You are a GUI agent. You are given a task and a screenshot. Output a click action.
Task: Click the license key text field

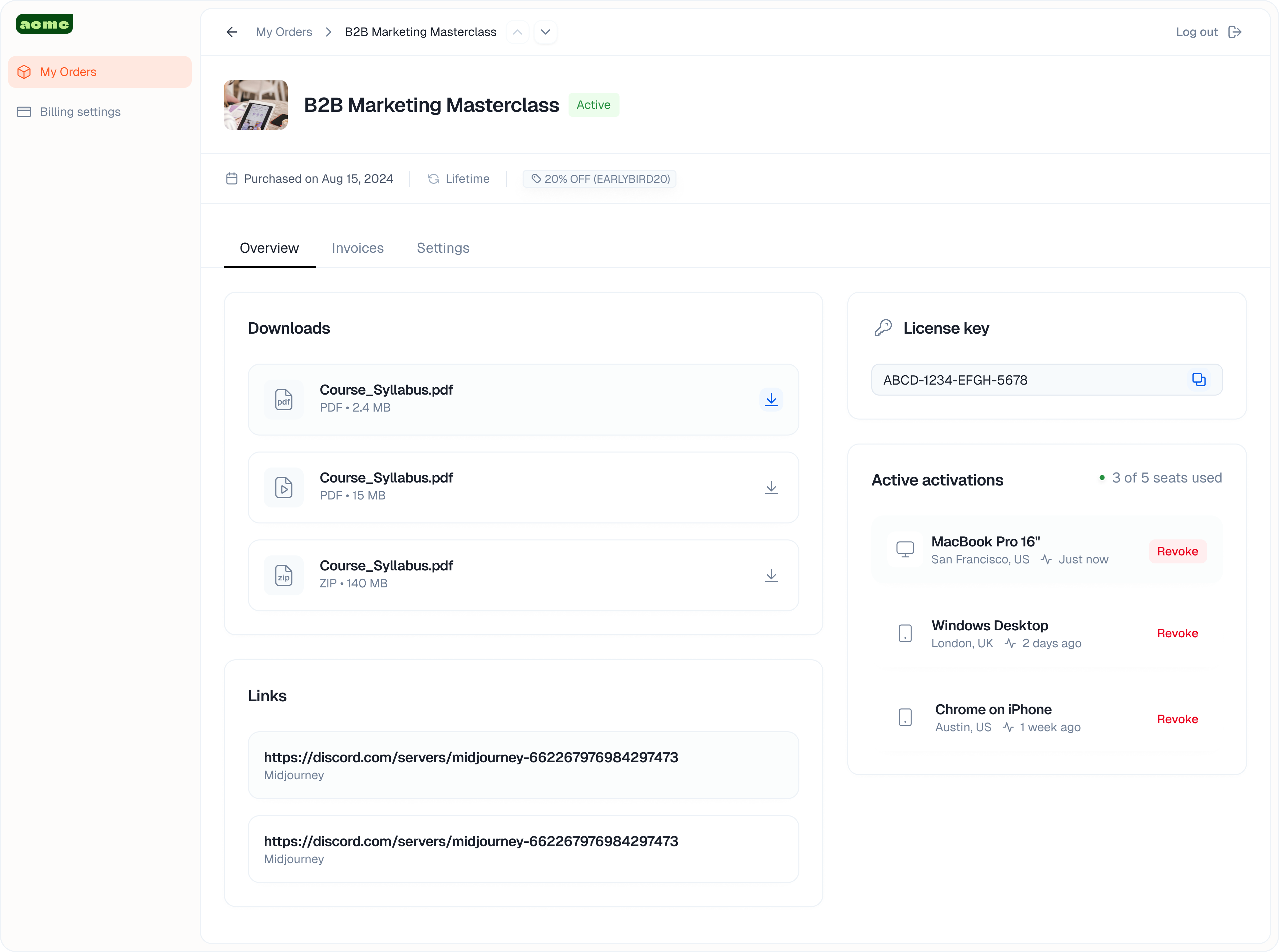coord(1026,380)
